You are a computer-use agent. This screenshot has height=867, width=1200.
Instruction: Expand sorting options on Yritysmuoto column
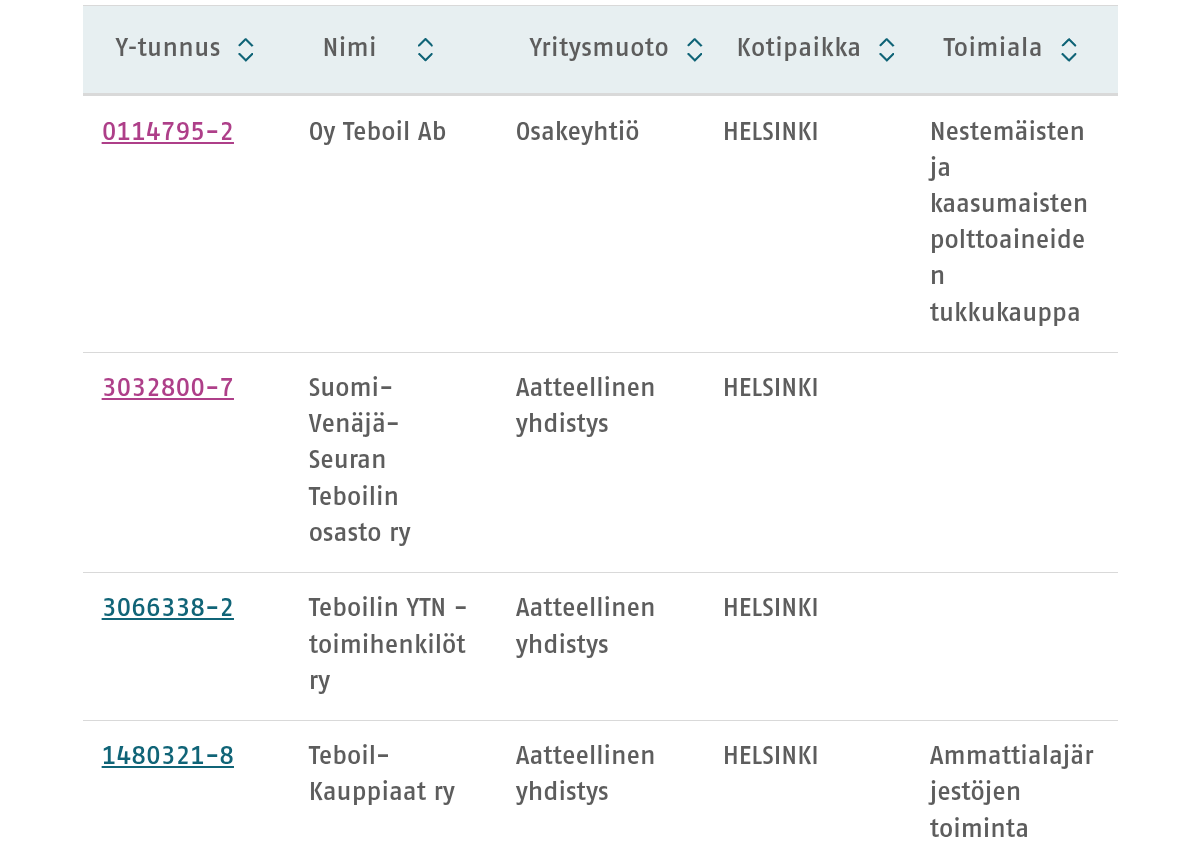694,48
